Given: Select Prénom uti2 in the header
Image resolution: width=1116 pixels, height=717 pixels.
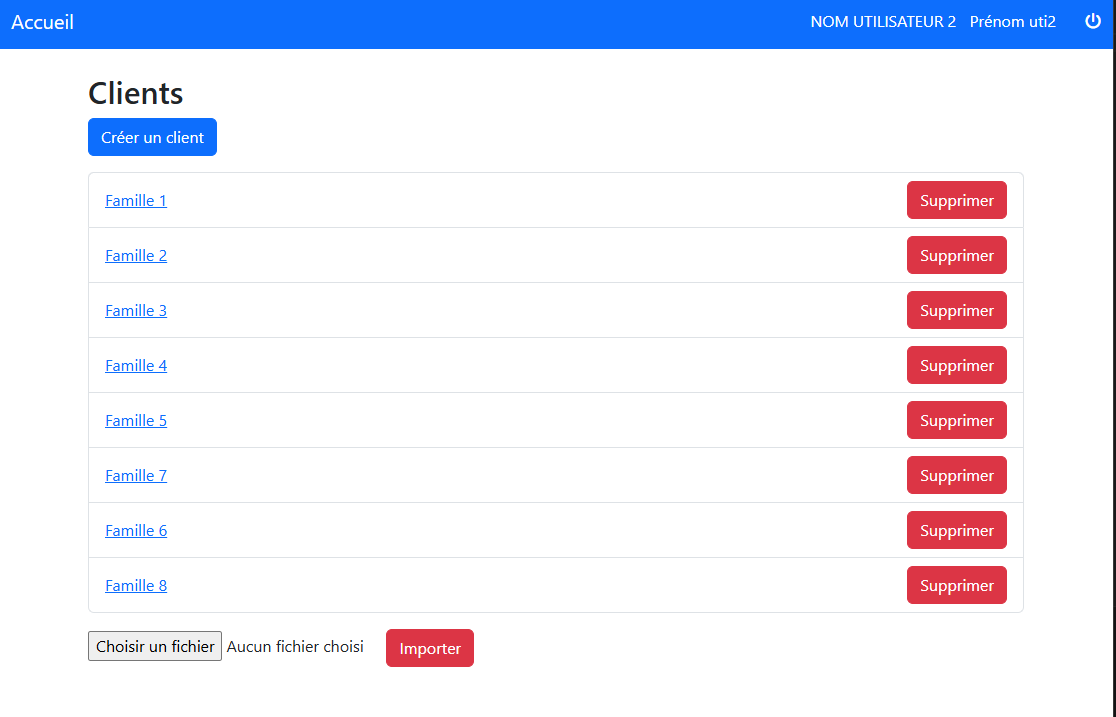Looking at the screenshot, I should pyautogui.click(x=1012, y=22).
